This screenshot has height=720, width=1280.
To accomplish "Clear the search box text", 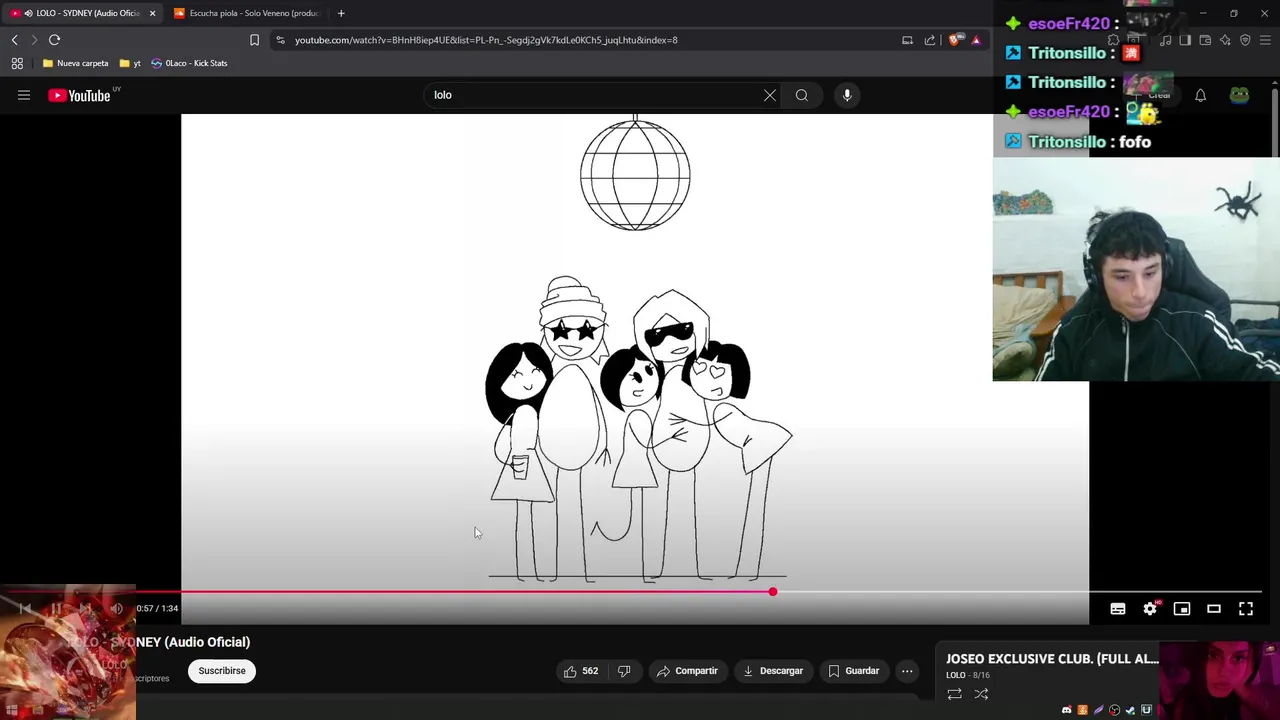I will [770, 95].
